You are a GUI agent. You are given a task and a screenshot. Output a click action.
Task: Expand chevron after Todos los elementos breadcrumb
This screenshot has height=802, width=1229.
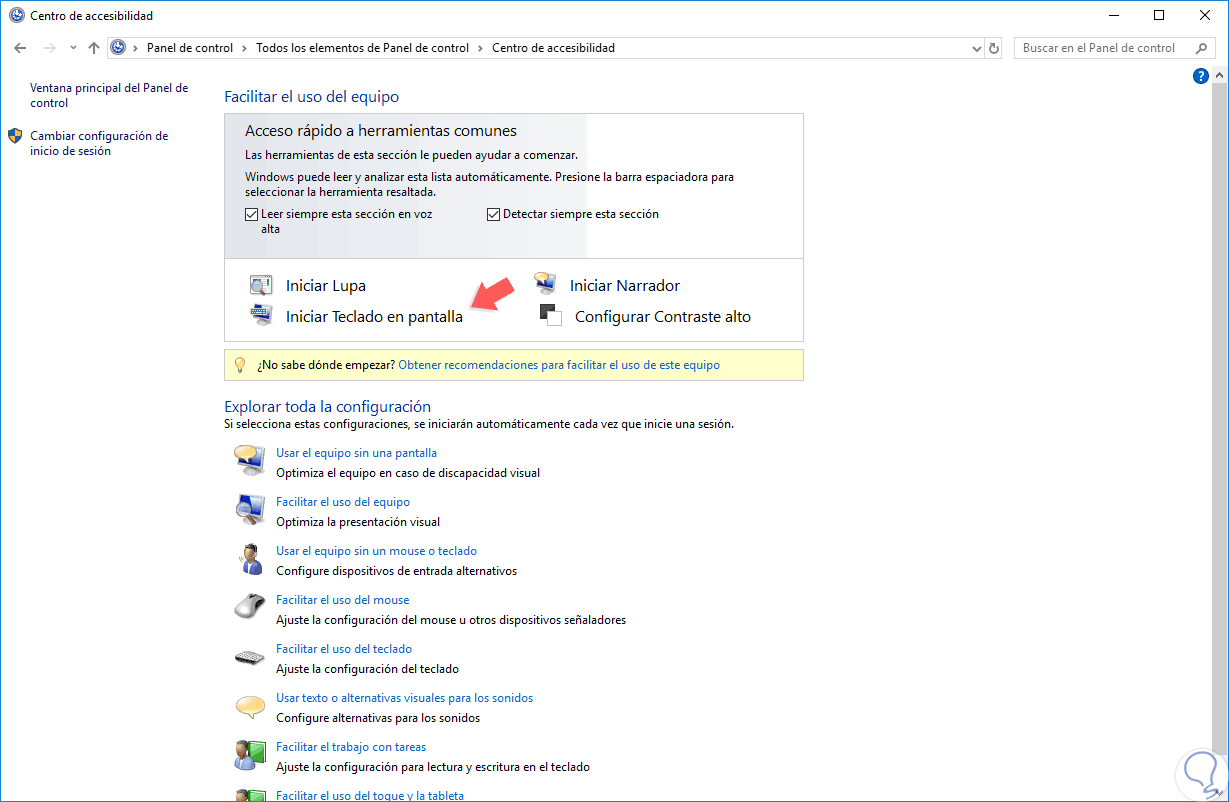(481, 48)
